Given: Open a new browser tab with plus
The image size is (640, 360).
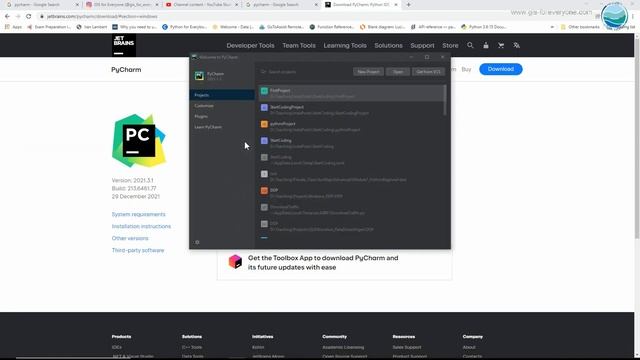Looking at the screenshot, I should [x=409, y=4].
